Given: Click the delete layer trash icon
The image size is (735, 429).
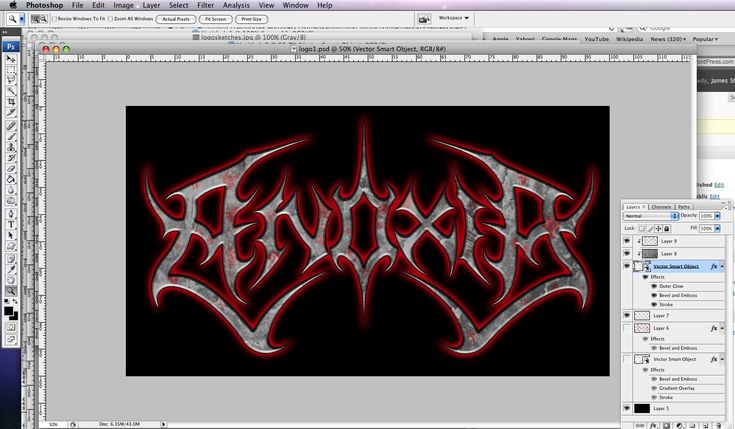Looking at the screenshot, I should pos(727,422).
